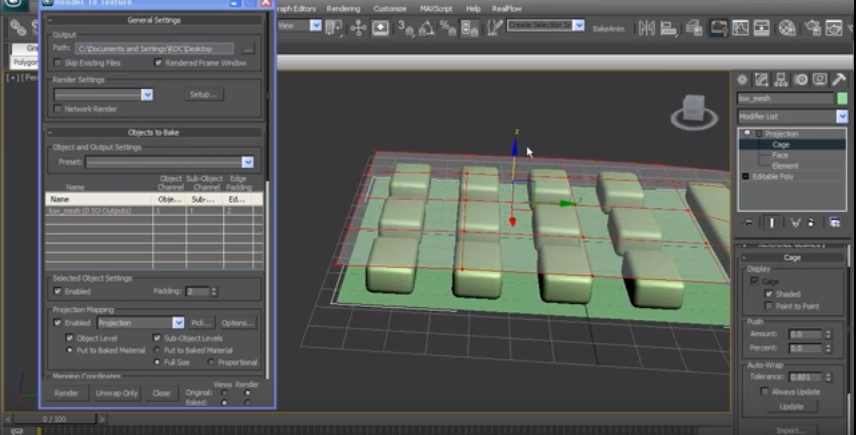This screenshot has width=856, height=435.
Task: Toggle Skip Existing Files checkbox
Action: pos(58,63)
